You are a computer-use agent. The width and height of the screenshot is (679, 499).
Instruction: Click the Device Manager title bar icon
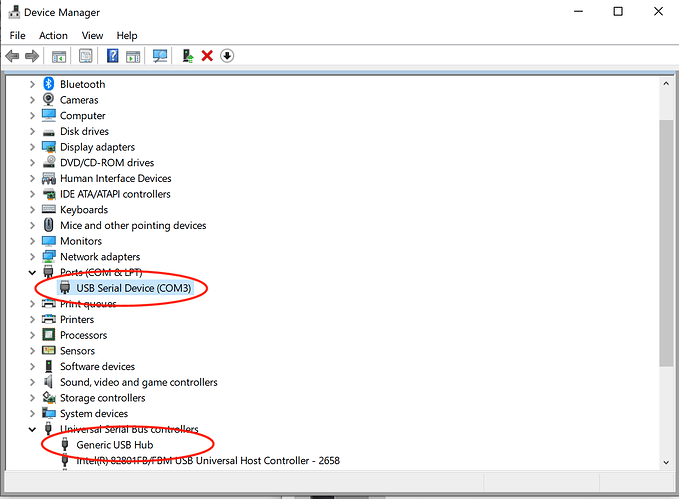pyautogui.click(x=14, y=12)
